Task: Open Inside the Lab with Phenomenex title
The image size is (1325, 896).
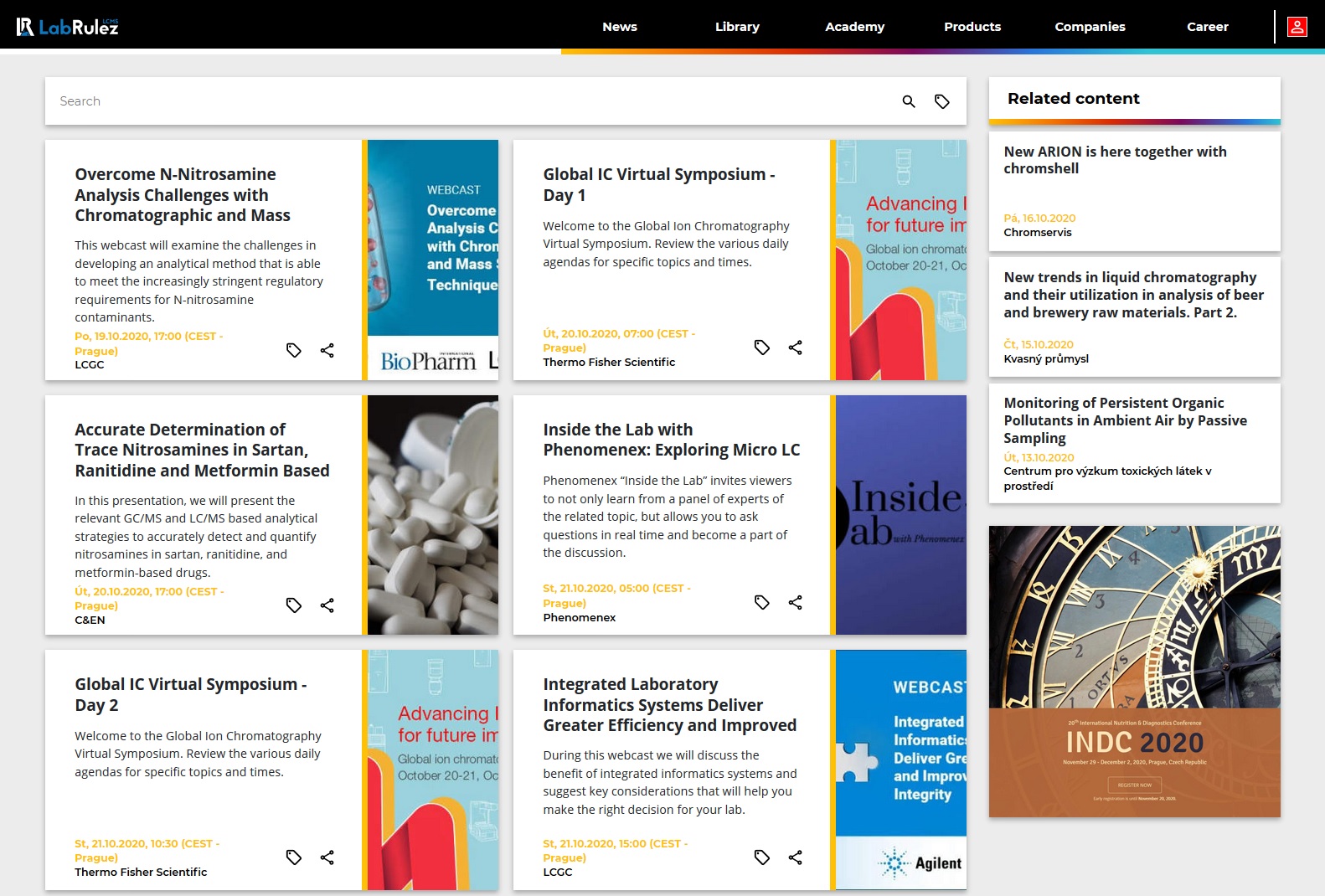Action: point(671,440)
